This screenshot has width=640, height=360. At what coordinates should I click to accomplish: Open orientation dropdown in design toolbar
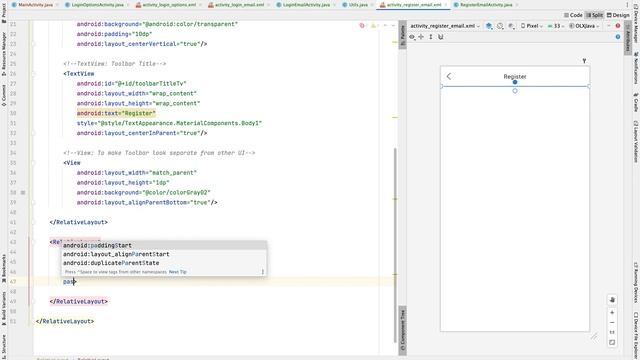tap(500, 26)
